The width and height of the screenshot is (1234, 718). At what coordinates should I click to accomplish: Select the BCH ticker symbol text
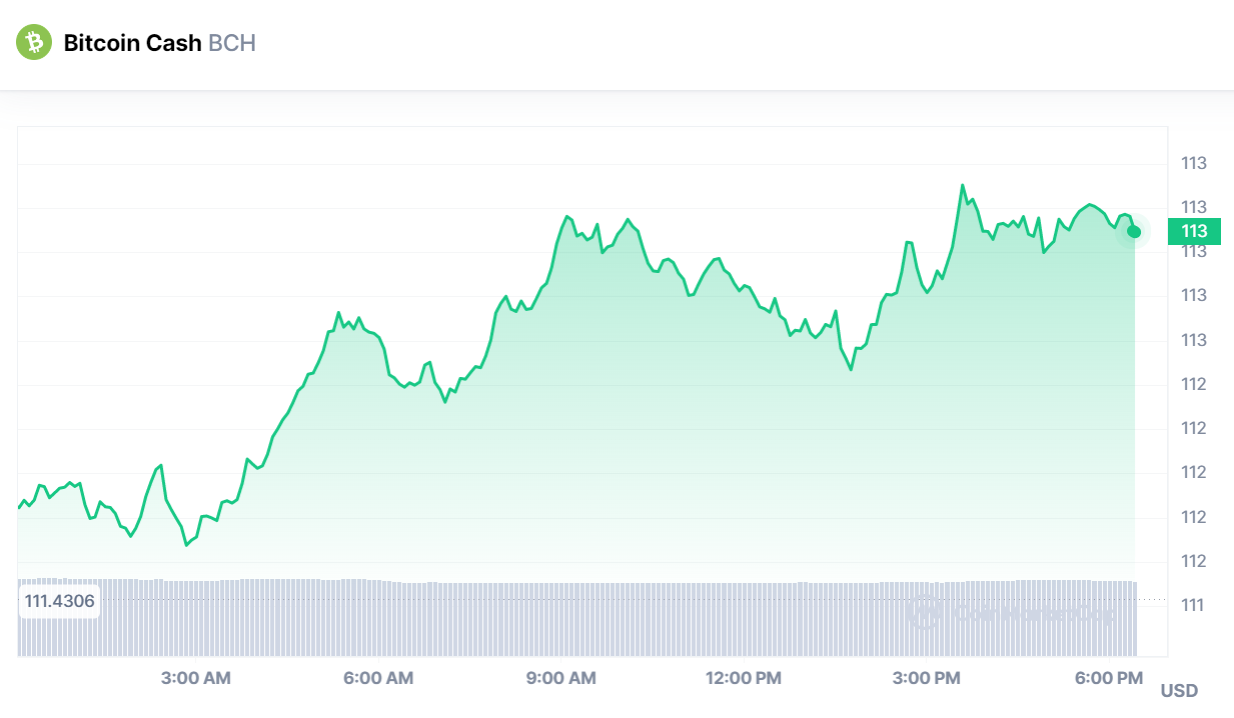(232, 43)
